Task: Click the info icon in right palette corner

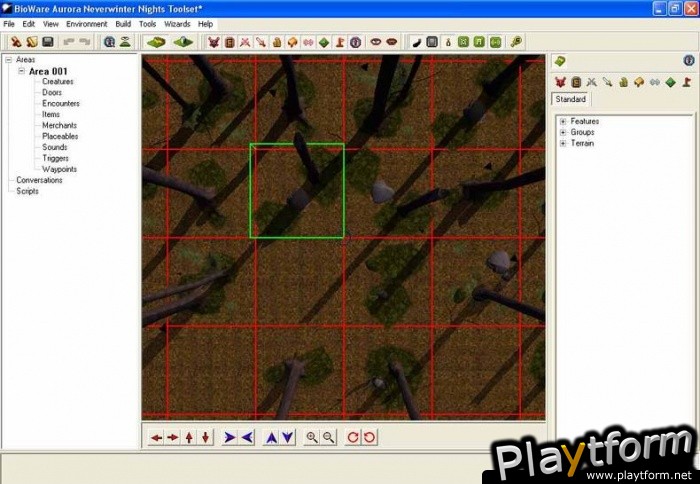Action: click(689, 60)
